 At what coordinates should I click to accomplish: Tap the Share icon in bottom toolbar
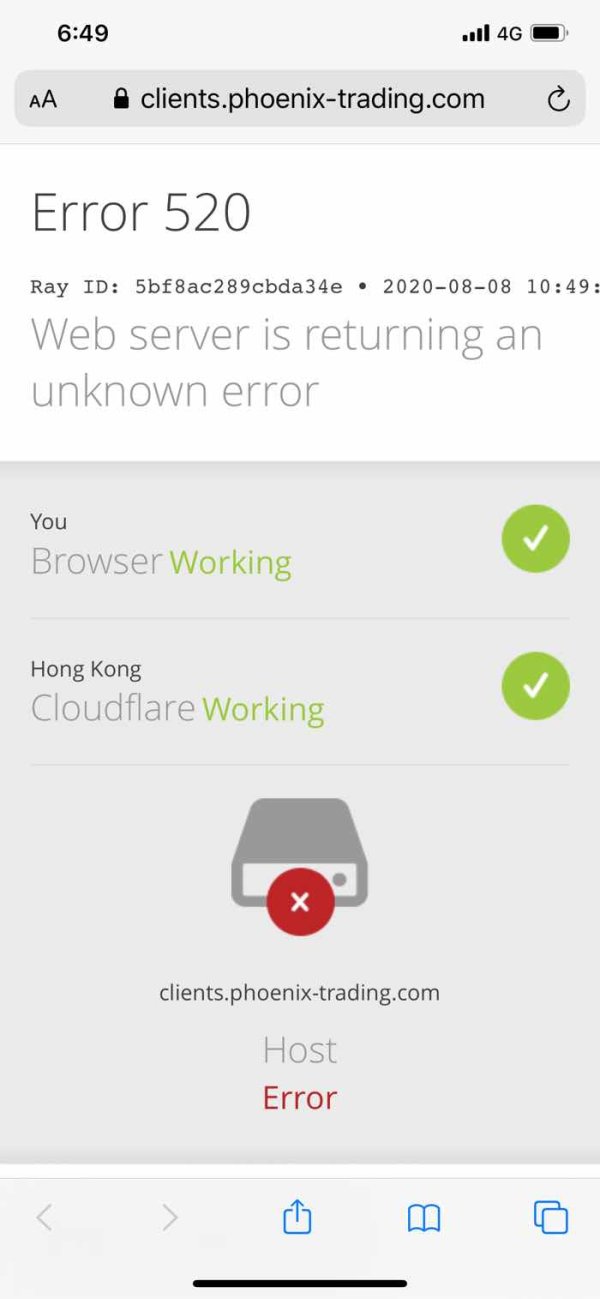[x=297, y=1216]
